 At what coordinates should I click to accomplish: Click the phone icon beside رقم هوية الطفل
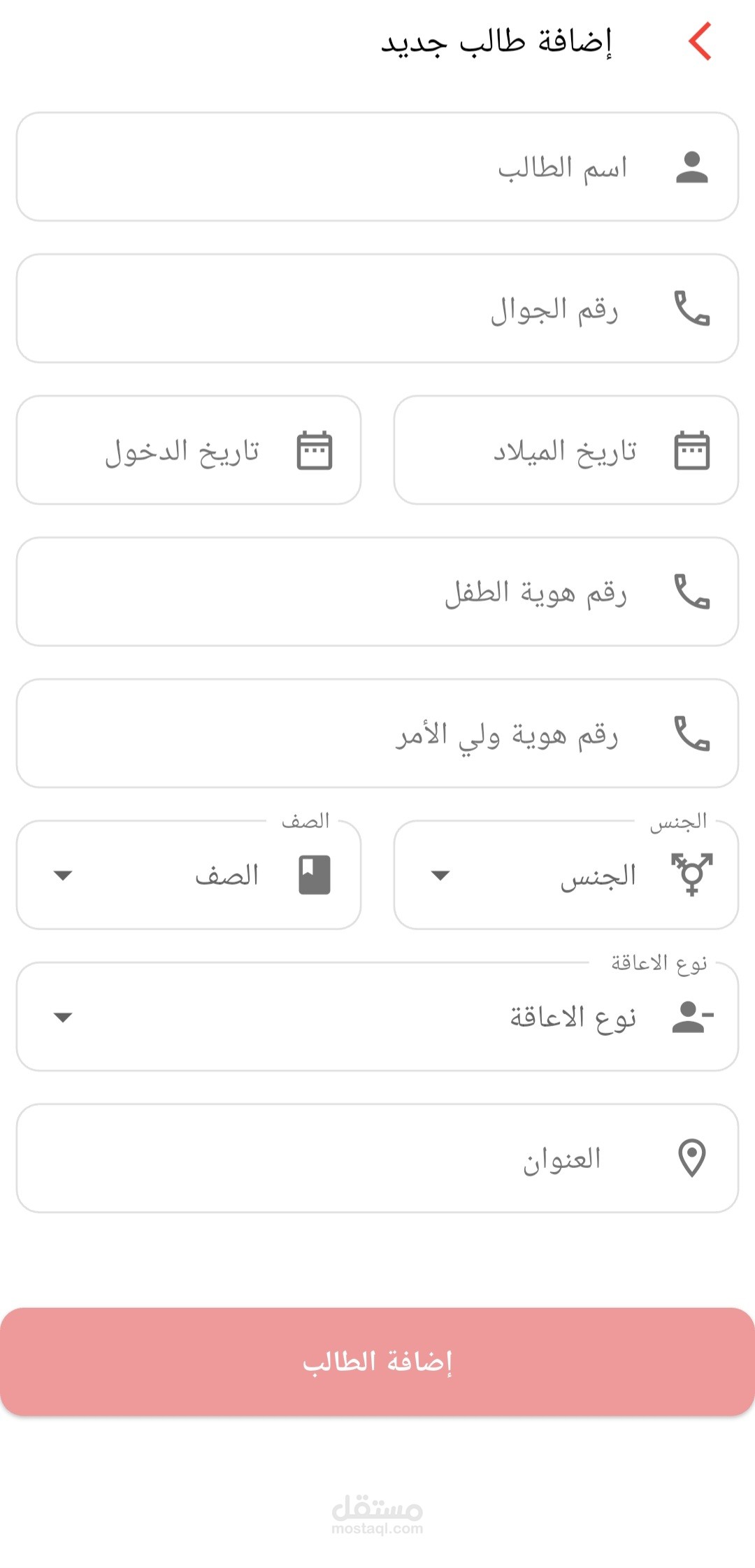[x=692, y=592]
